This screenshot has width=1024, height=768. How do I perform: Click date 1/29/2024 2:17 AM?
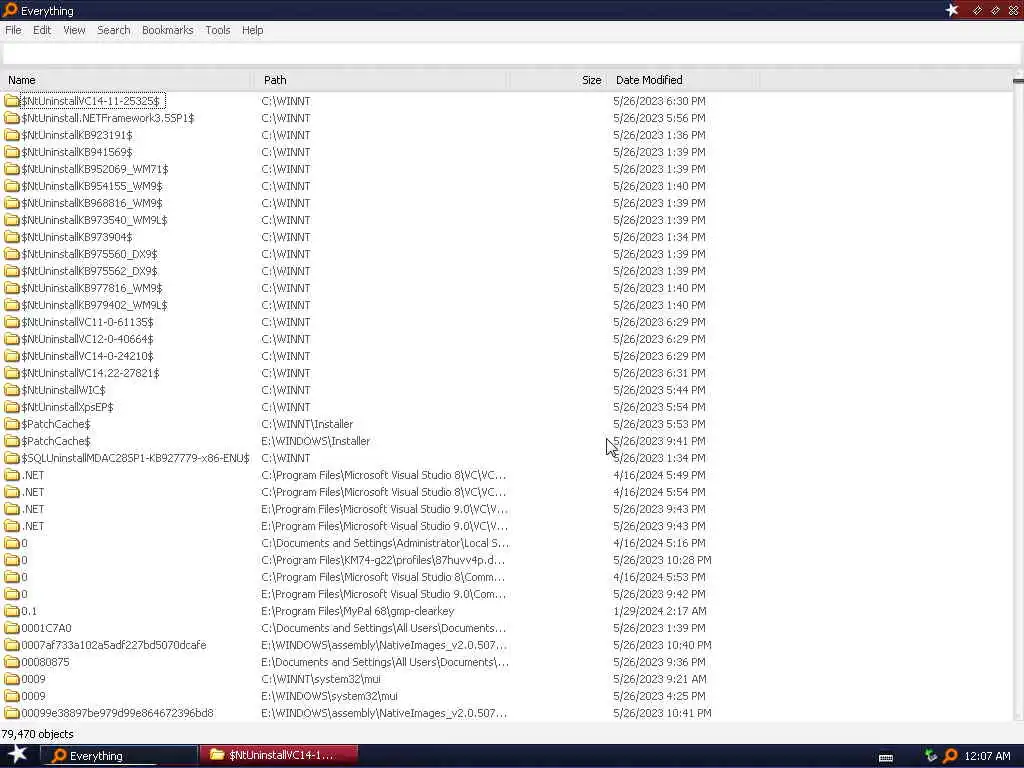click(660, 611)
